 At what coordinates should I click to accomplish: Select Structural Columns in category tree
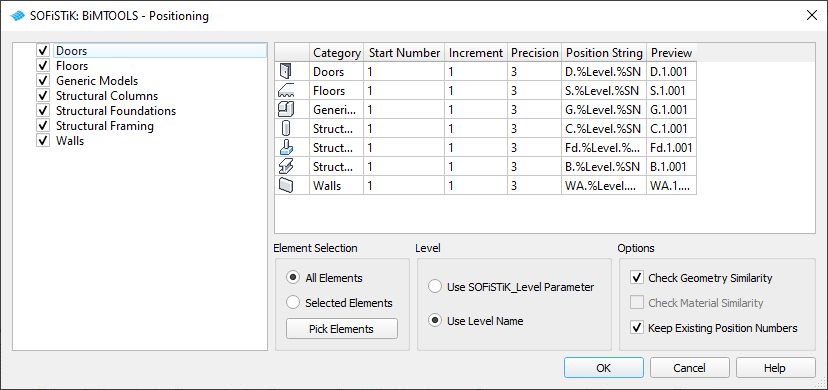(107, 96)
